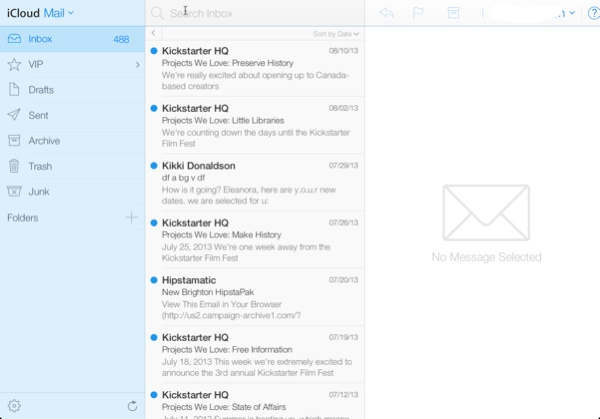Select the Drafts mailbox
The height and width of the screenshot is (419, 600).
41,90
